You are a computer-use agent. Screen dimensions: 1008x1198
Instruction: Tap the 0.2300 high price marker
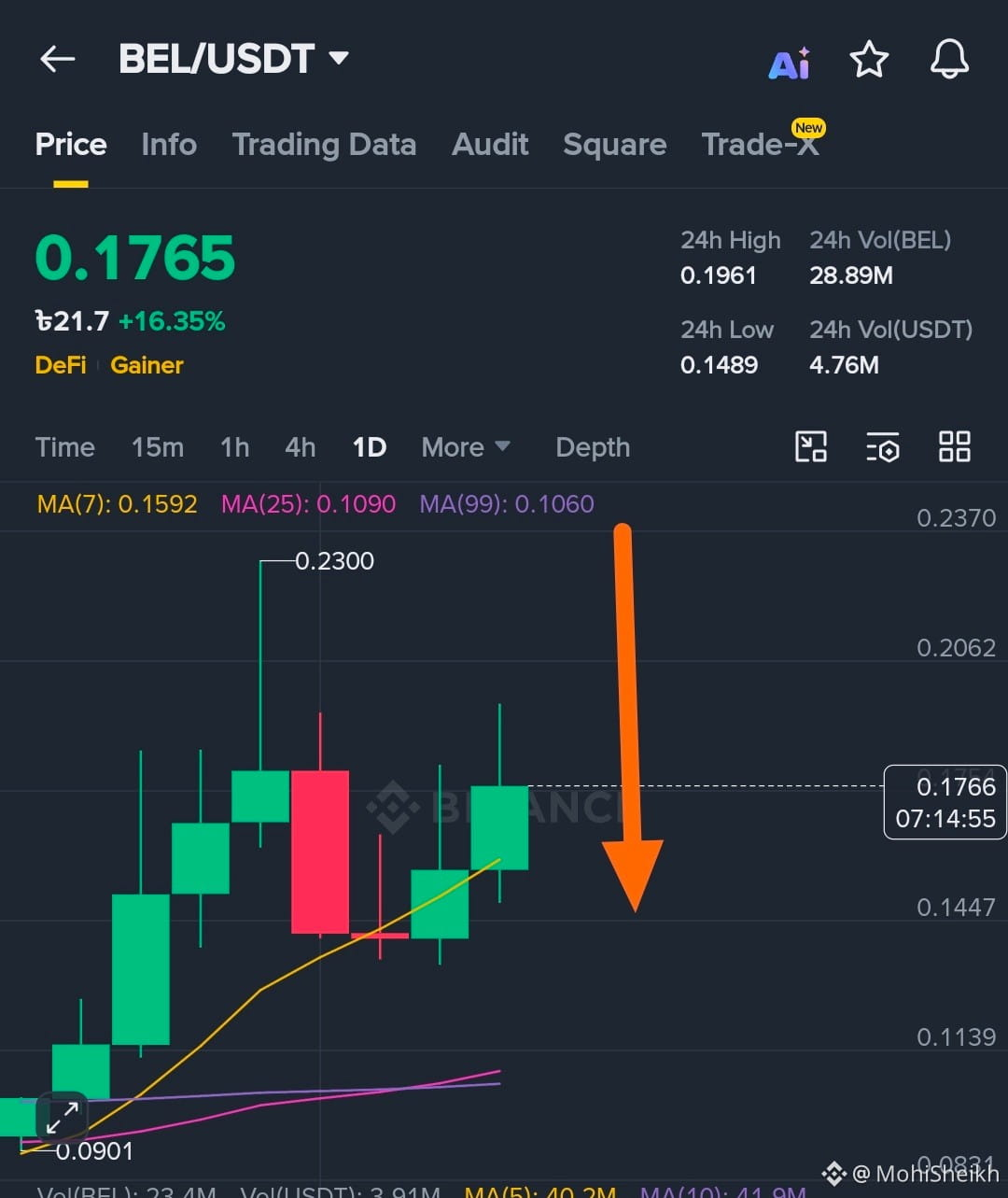(x=334, y=561)
